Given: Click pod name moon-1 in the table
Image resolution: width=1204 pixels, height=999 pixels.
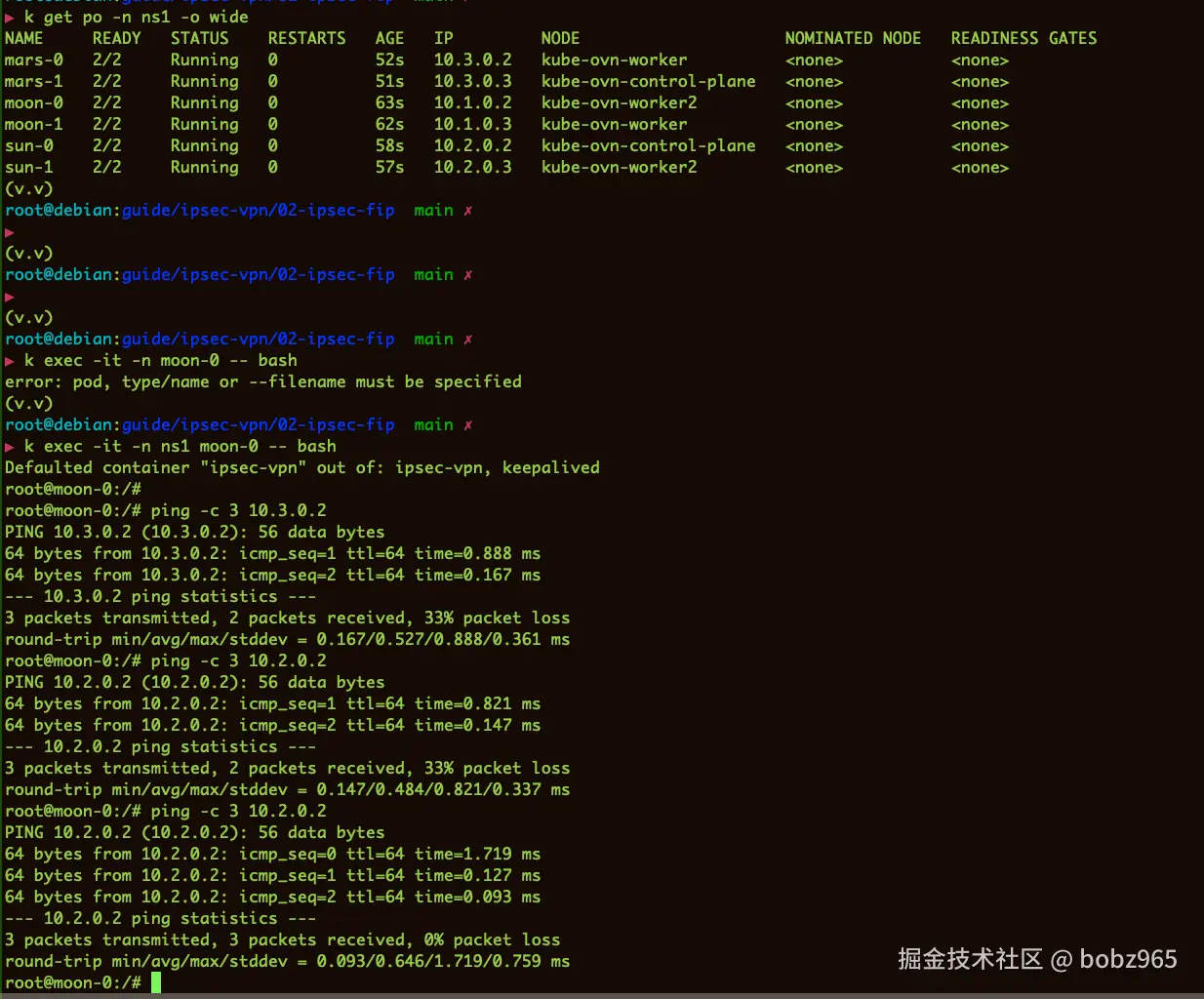Looking at the screenshot, I should point(34,124).
